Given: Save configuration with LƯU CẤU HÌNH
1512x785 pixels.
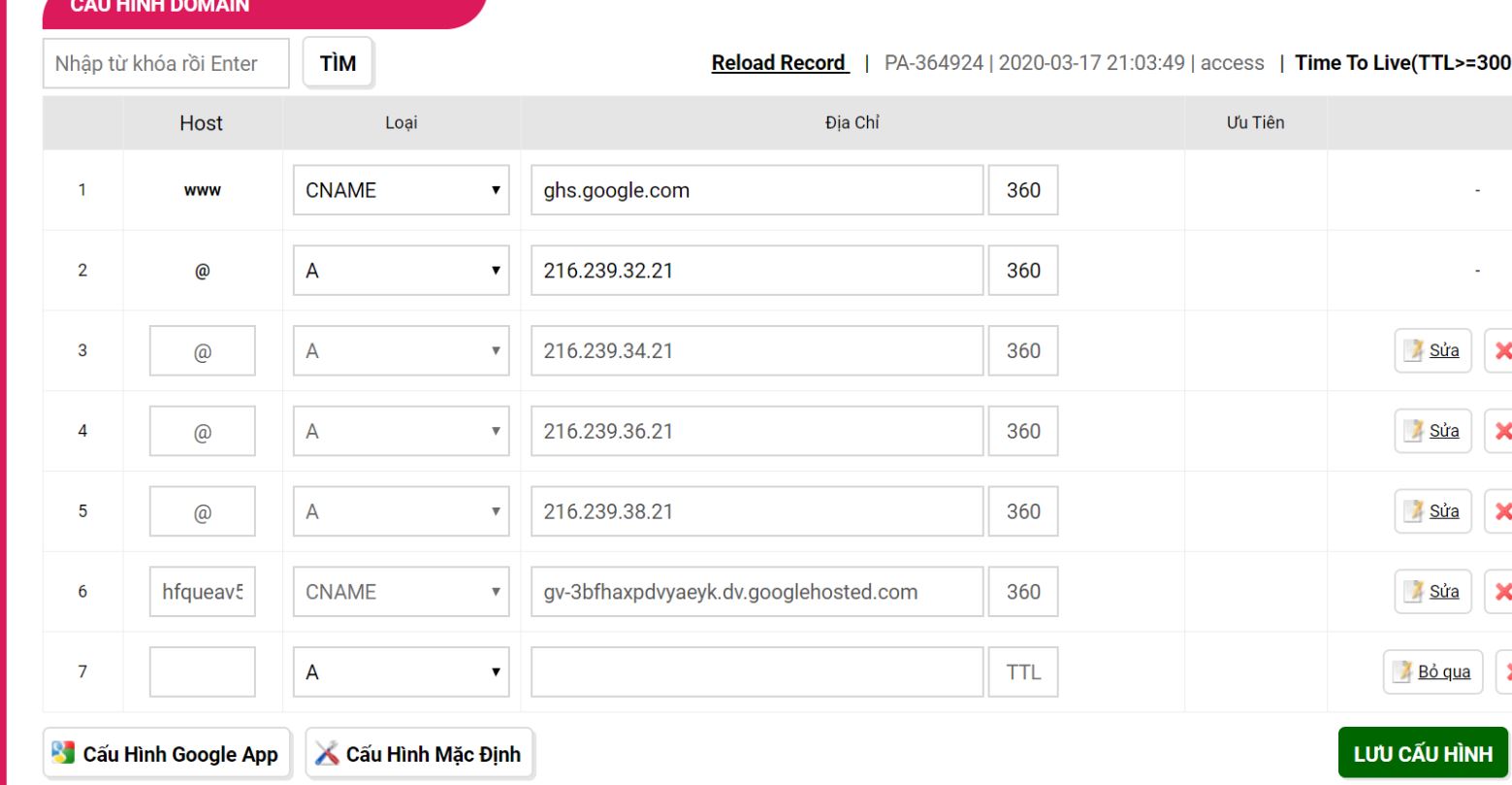Looking at the screenshot, I should (1422, 754).
